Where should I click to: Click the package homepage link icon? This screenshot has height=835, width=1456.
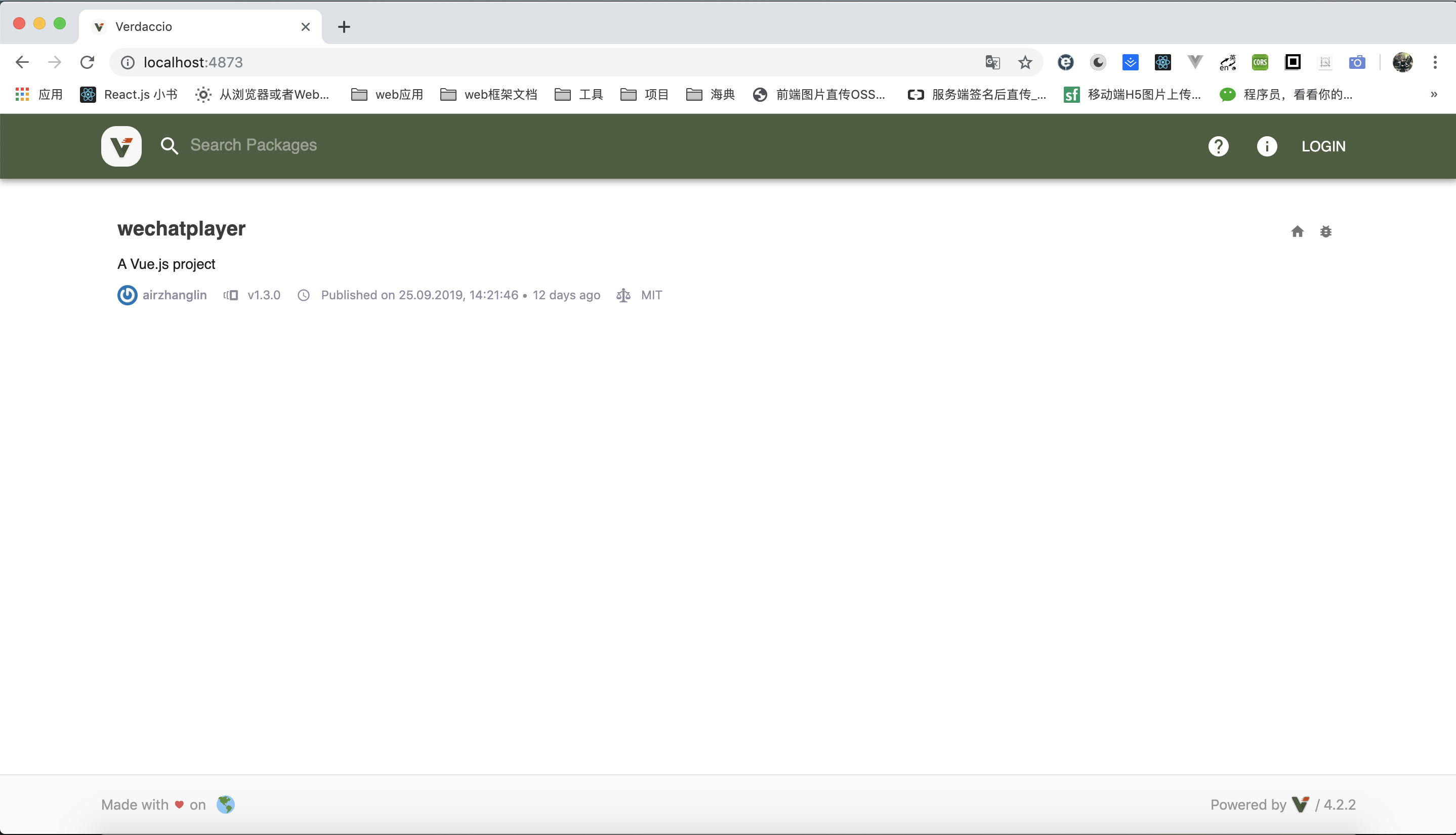tap(1296, 232)
